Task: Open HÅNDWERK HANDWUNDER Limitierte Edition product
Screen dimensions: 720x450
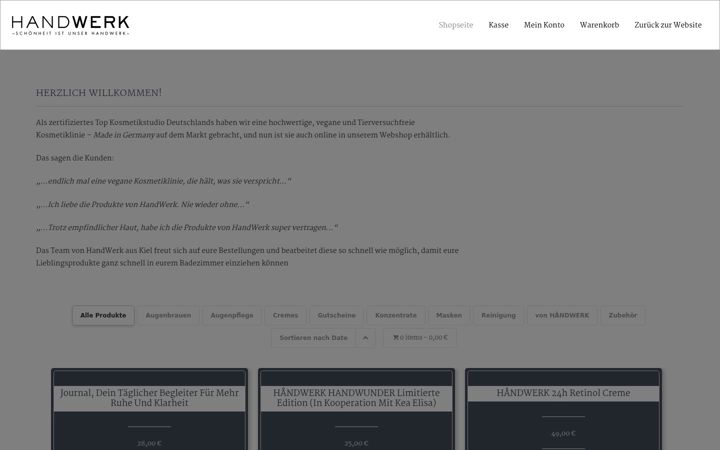Action: click(356, 398)
